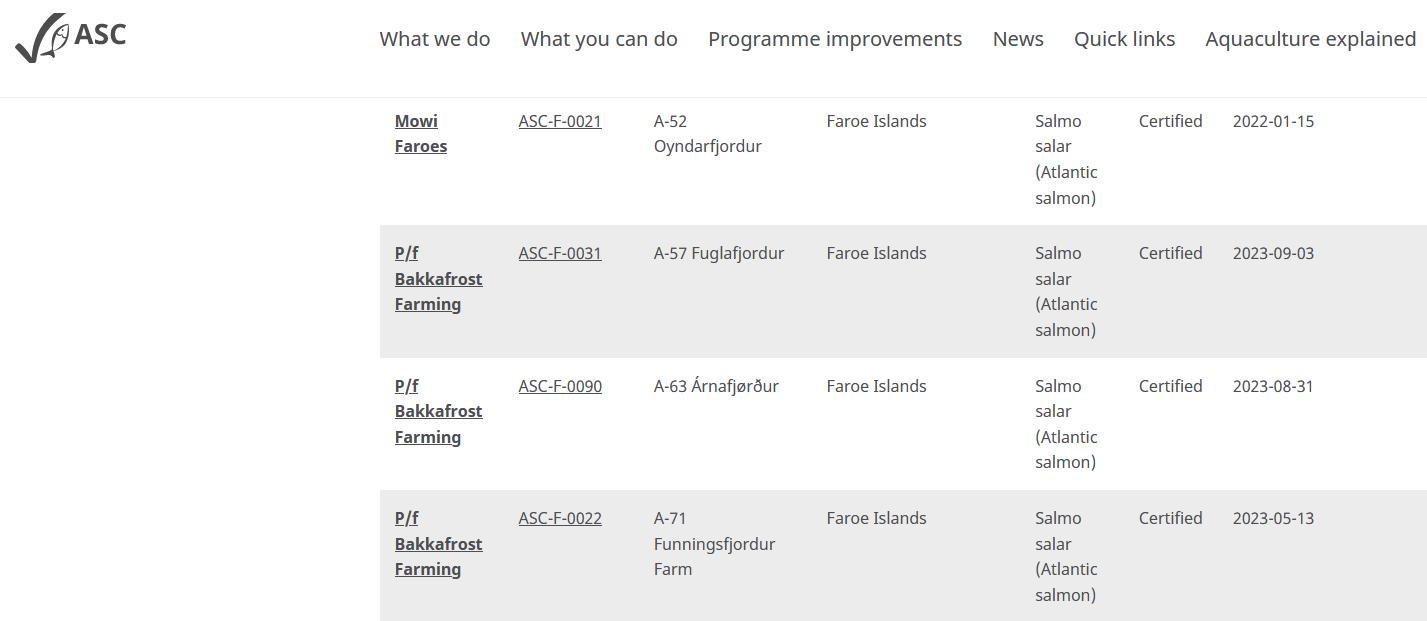This screenshot has height=621, width=1427.
Task: Click the A-63 Árnafjørður site cell
Action: click(x=716, y=387)
